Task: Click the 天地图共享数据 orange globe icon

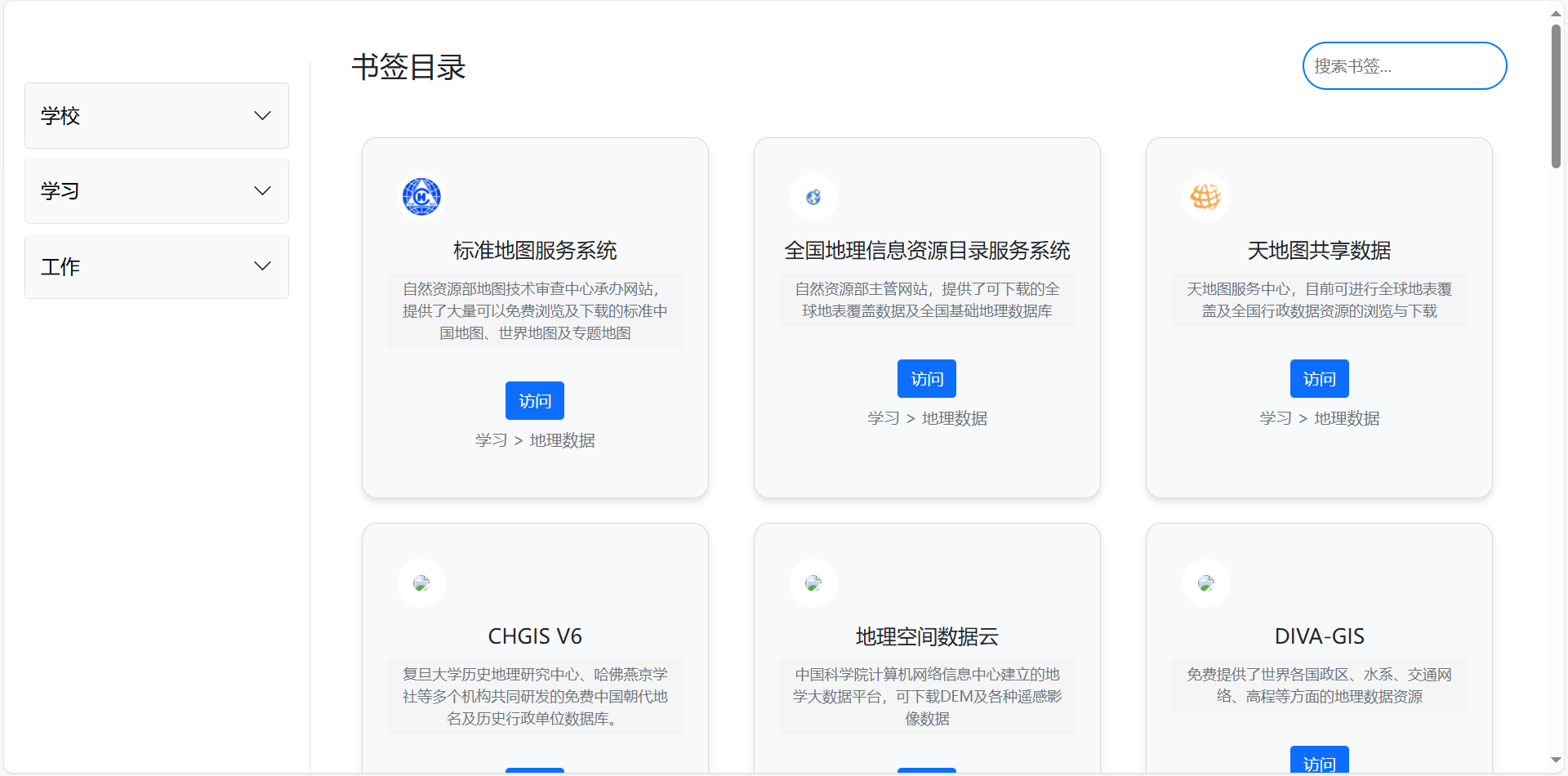Action: [1205, 196]
